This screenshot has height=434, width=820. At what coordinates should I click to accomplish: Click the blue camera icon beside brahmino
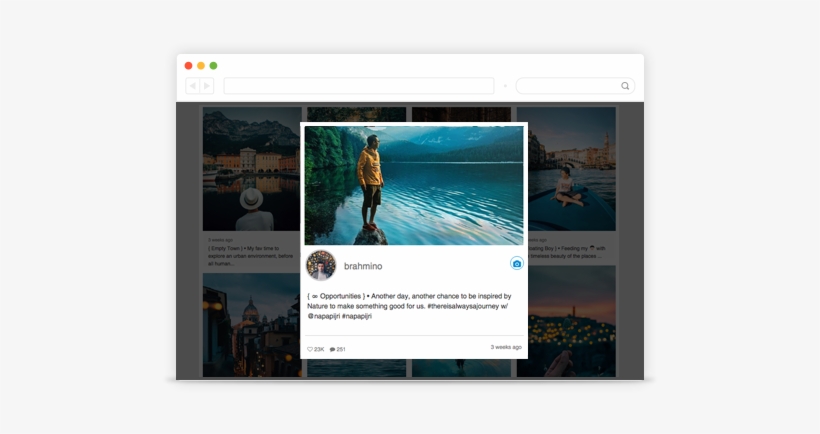pyautogui.click(x=517, y=264)
